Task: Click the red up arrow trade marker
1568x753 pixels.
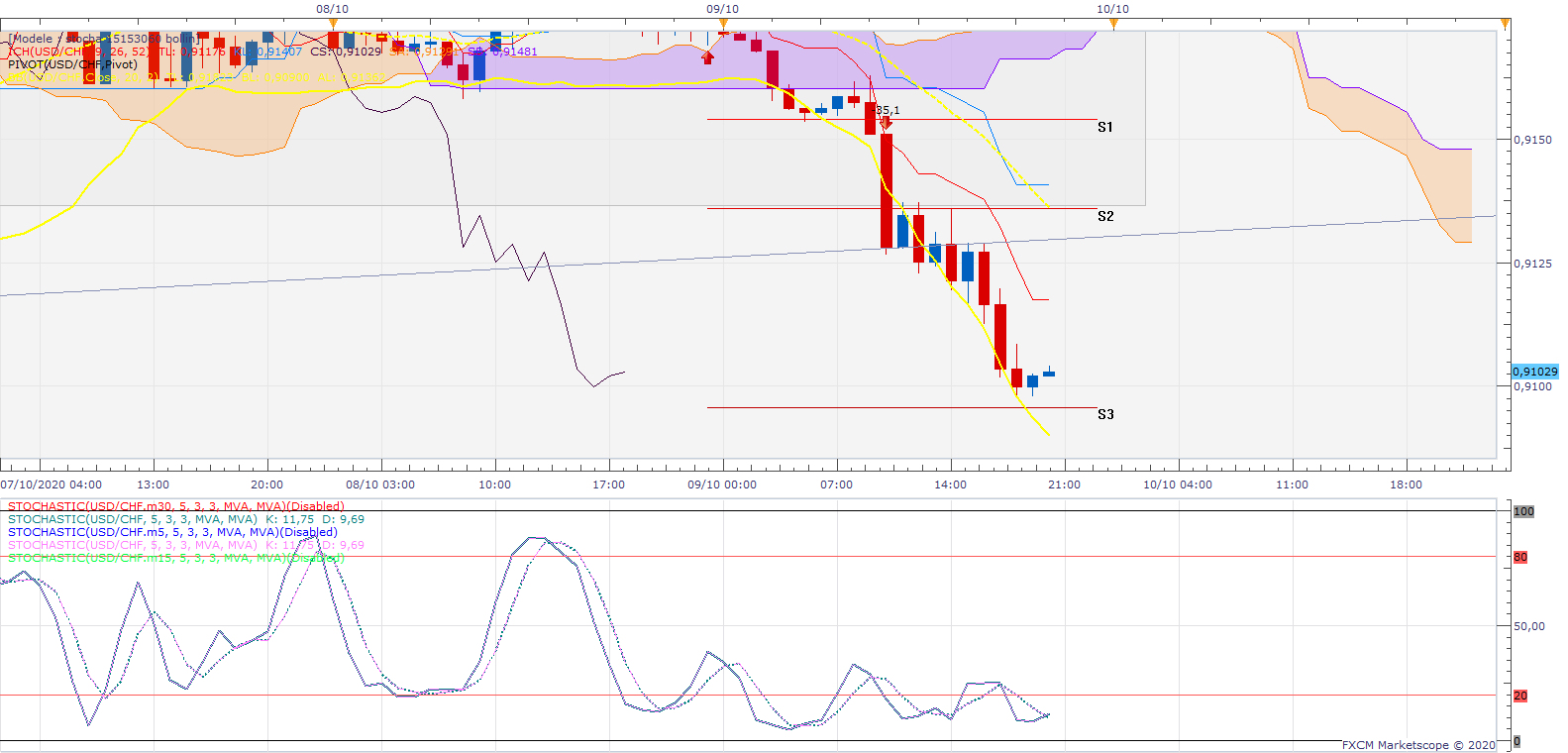Action: 707,57
